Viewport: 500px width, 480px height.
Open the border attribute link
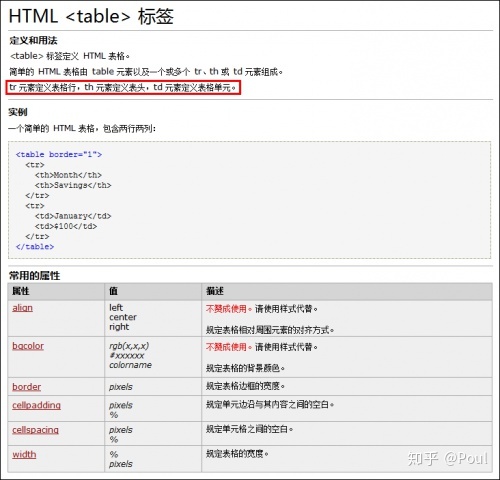pyautogui.click(x=26, y=387)
